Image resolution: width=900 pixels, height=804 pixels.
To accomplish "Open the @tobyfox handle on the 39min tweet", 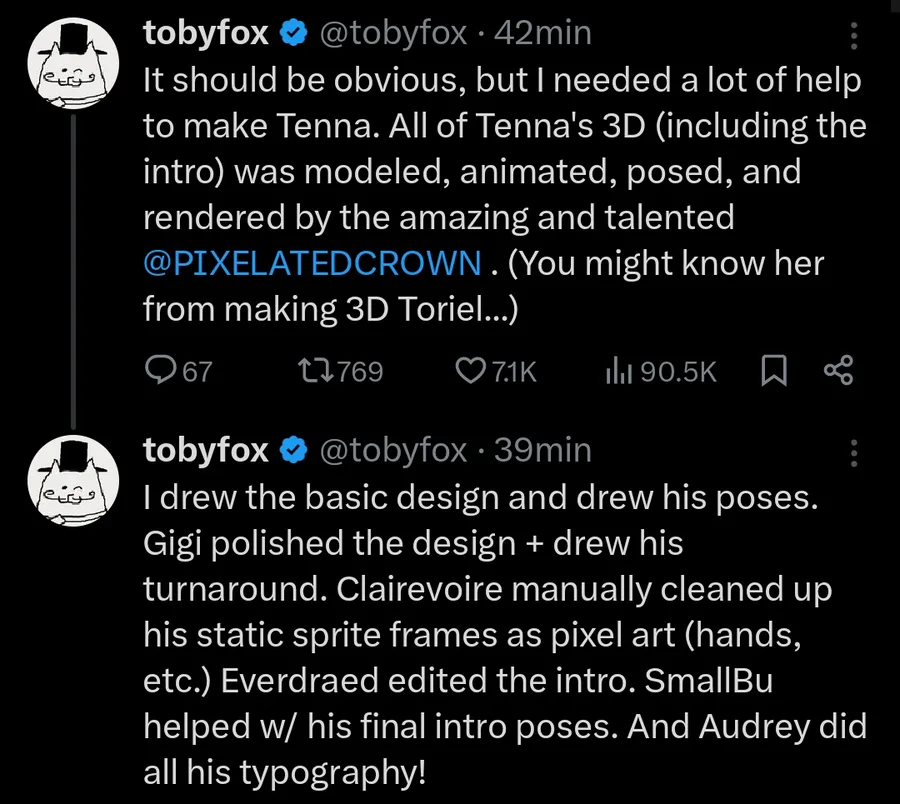I will pos(393,450).
